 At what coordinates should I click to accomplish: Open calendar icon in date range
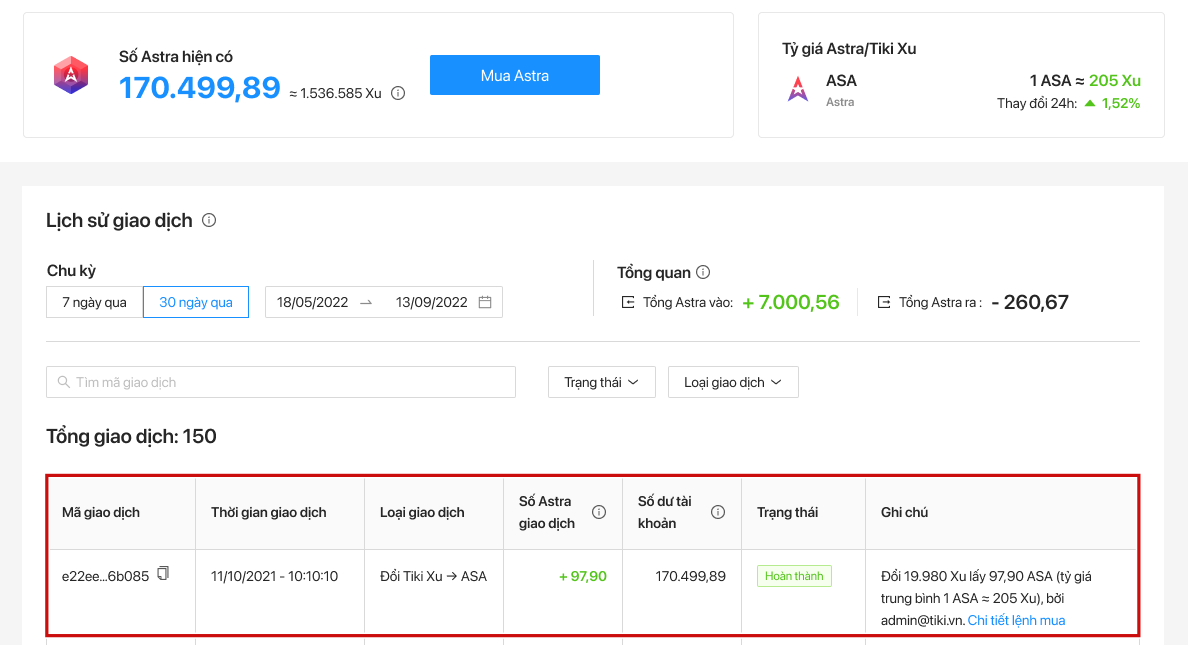point(485,302)
